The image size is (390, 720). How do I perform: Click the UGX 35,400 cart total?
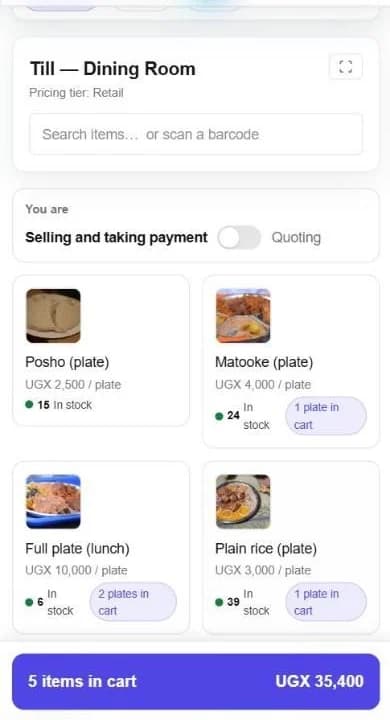coord(319,681)
